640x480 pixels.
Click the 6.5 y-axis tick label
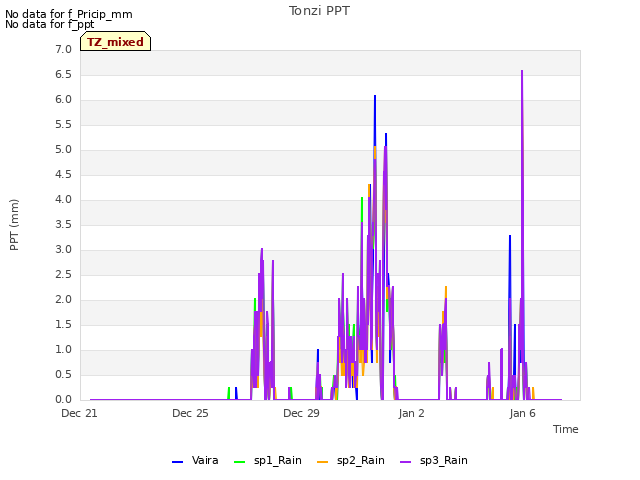[x=63, y=74]
